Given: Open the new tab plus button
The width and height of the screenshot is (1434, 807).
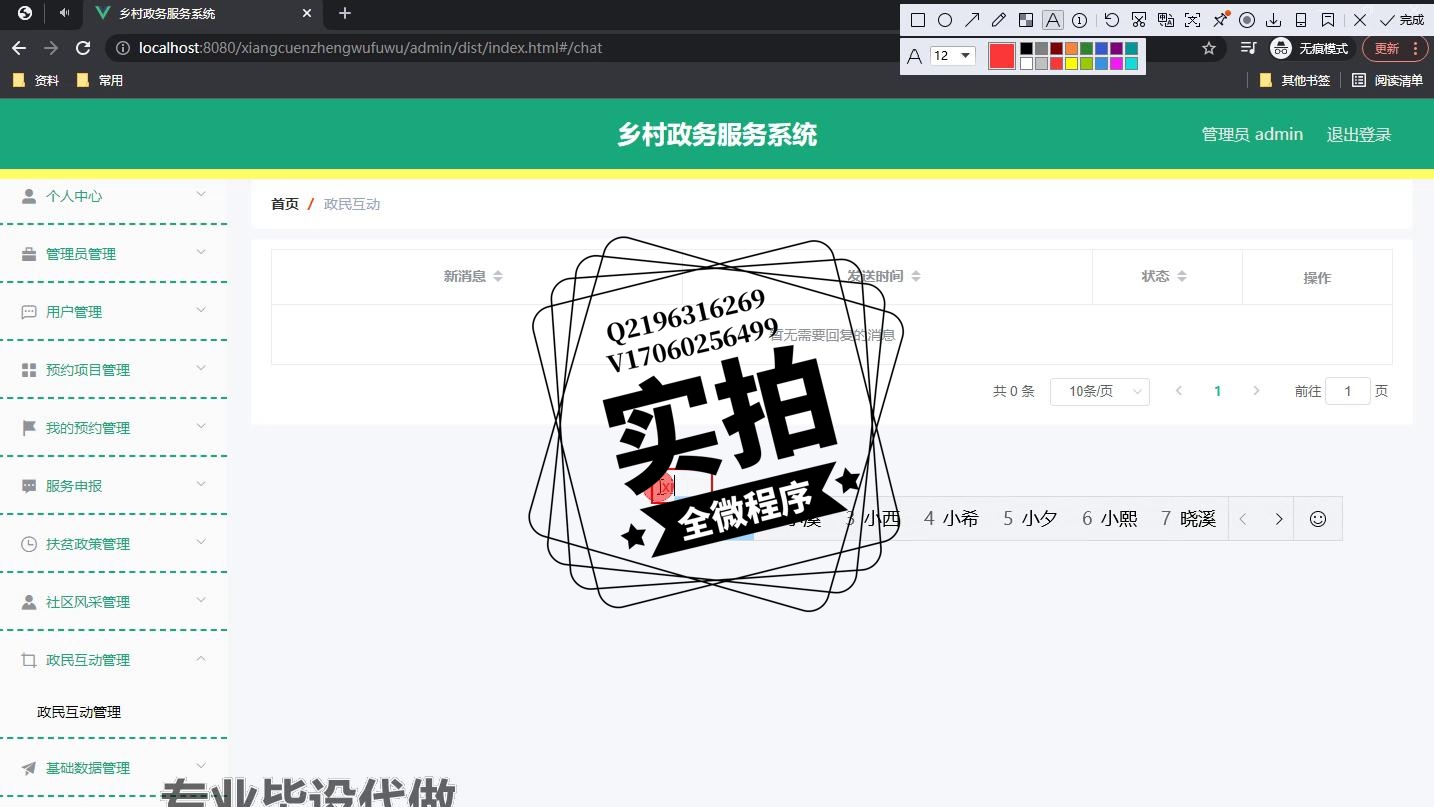Looking at the screenshot, I should [345, 13].
